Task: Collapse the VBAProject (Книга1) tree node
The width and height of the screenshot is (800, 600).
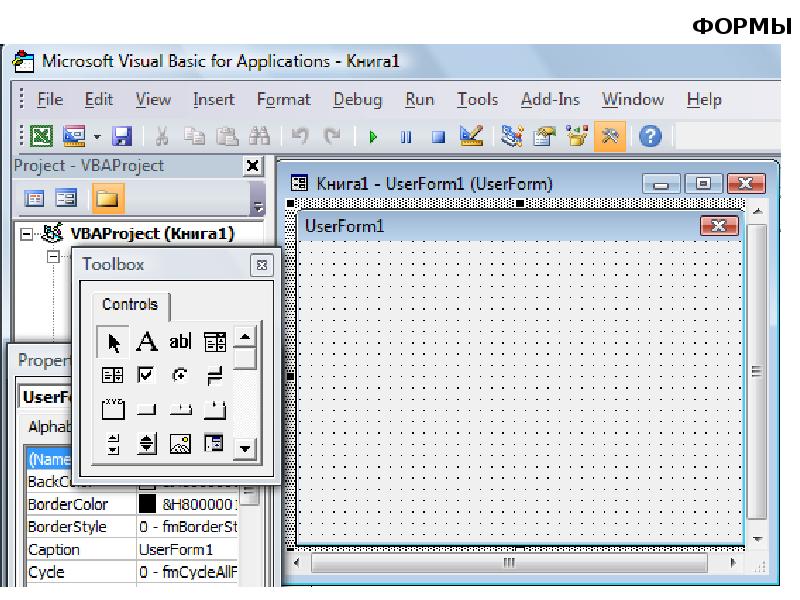Action: tap(28, 234)
